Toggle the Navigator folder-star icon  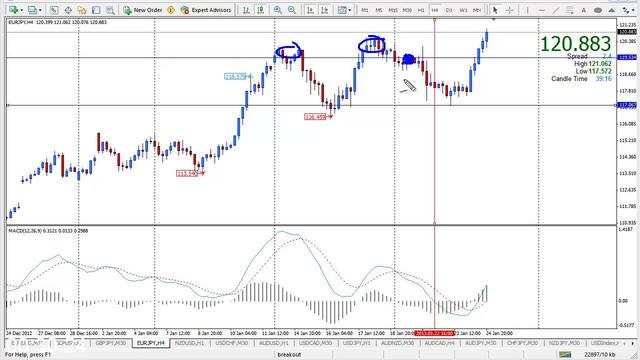[x=82, y=10]
